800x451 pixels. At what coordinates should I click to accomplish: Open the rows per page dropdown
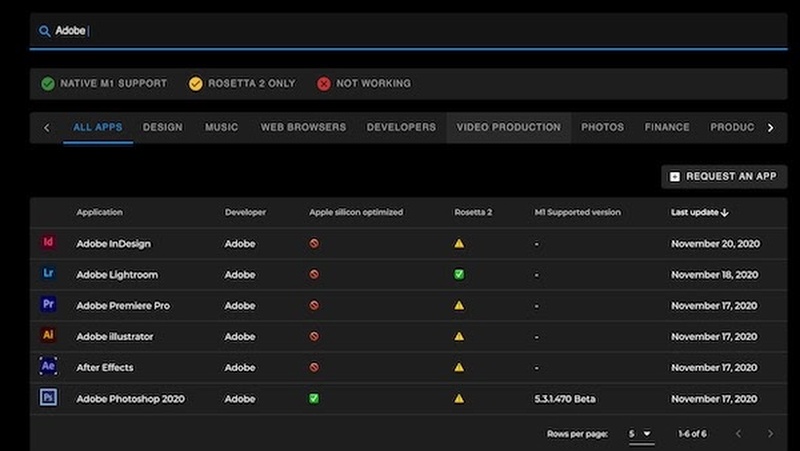(x=640, y=434)
